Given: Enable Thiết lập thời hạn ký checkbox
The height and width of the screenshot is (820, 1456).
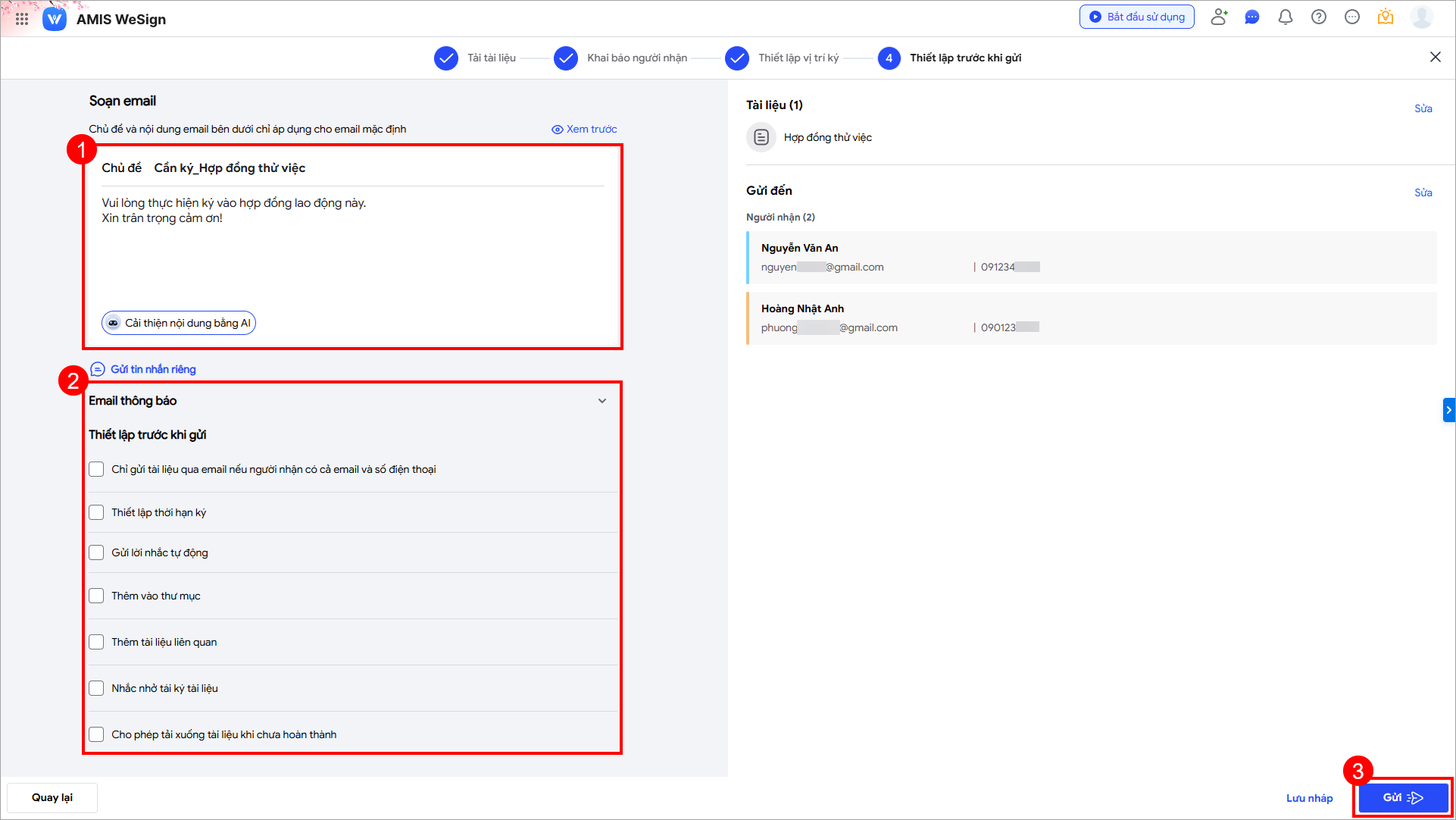Looking at the screenshot, I should [x=96, y=512].
